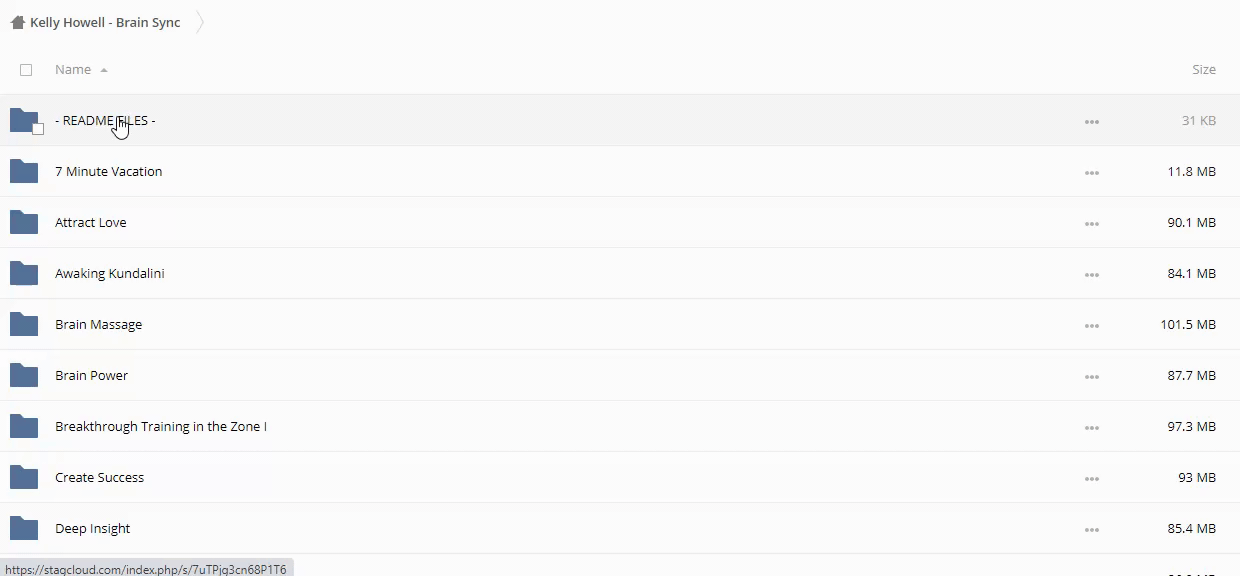
Task: Open the Breakthrough Training in the Zone folder
Action: [160, 426]
